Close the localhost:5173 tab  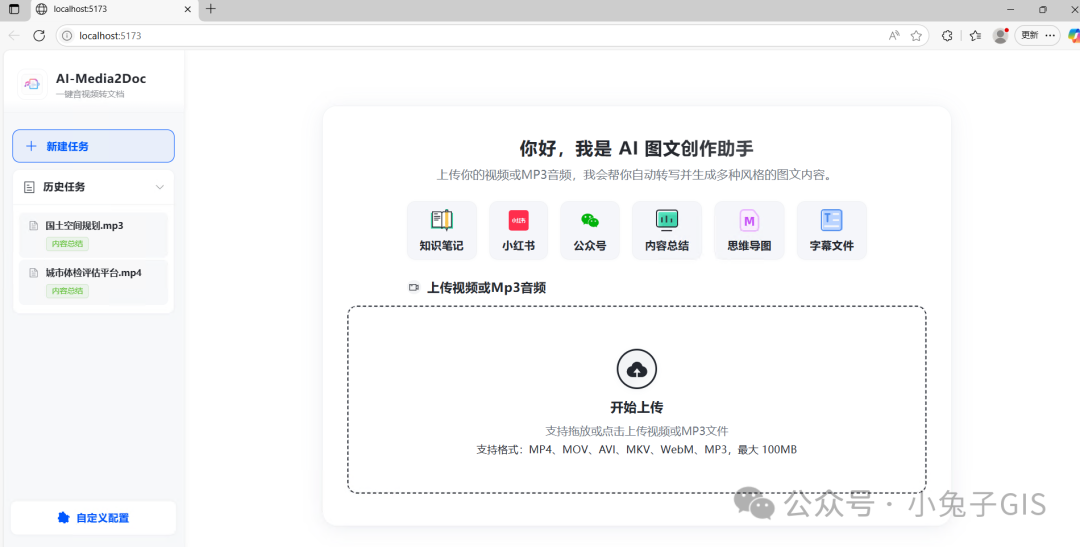[188, 10]
